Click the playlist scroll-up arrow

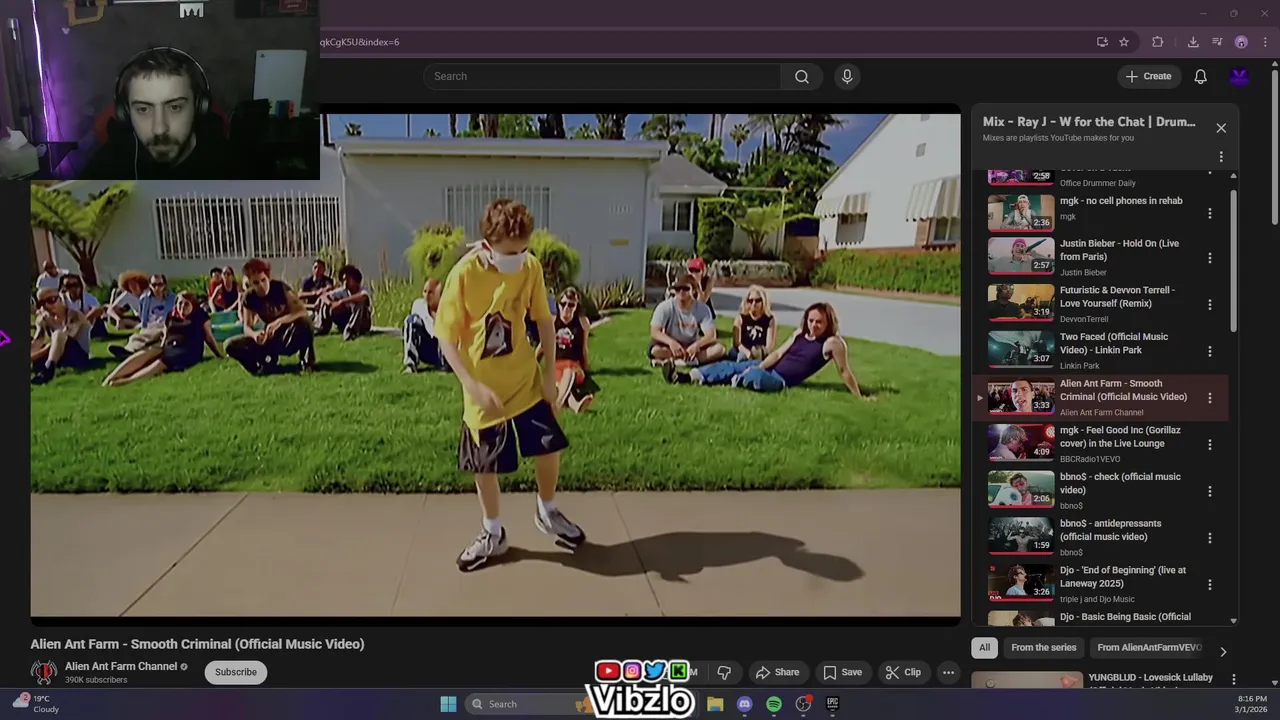1233,176
